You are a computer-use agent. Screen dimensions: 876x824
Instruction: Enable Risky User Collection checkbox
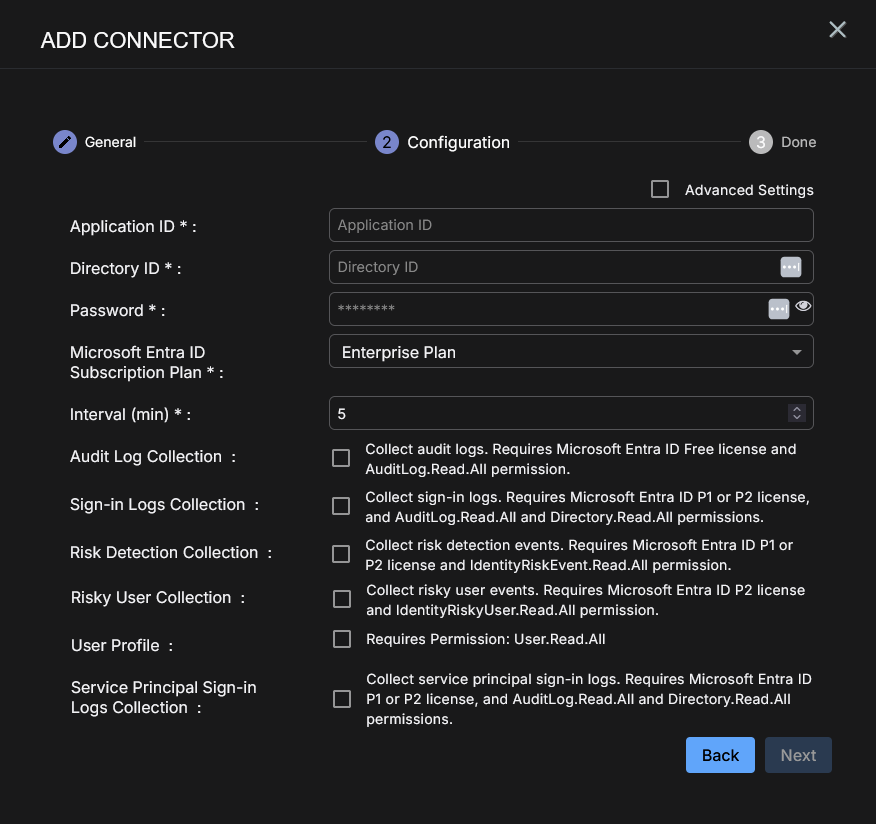point(342,599)
